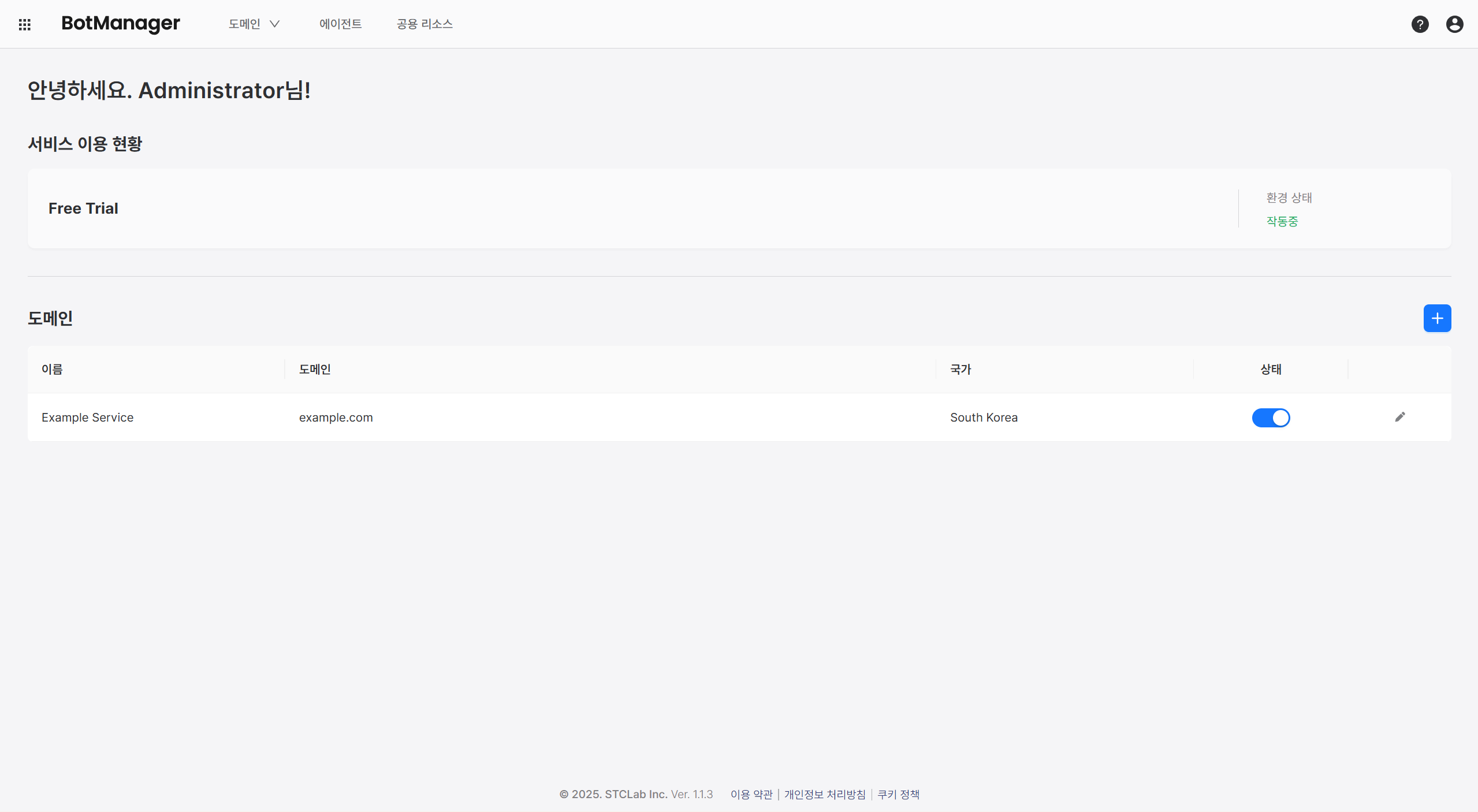This screenshot has width=1478, height=812.
Task: Open the 개인정보 처리방침 footer link
Action: click(x=825, y=794)
